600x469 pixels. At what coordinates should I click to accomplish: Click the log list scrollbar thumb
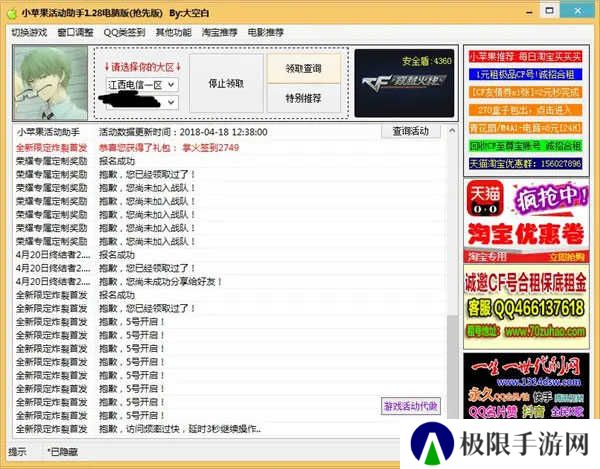pos(452,367)
